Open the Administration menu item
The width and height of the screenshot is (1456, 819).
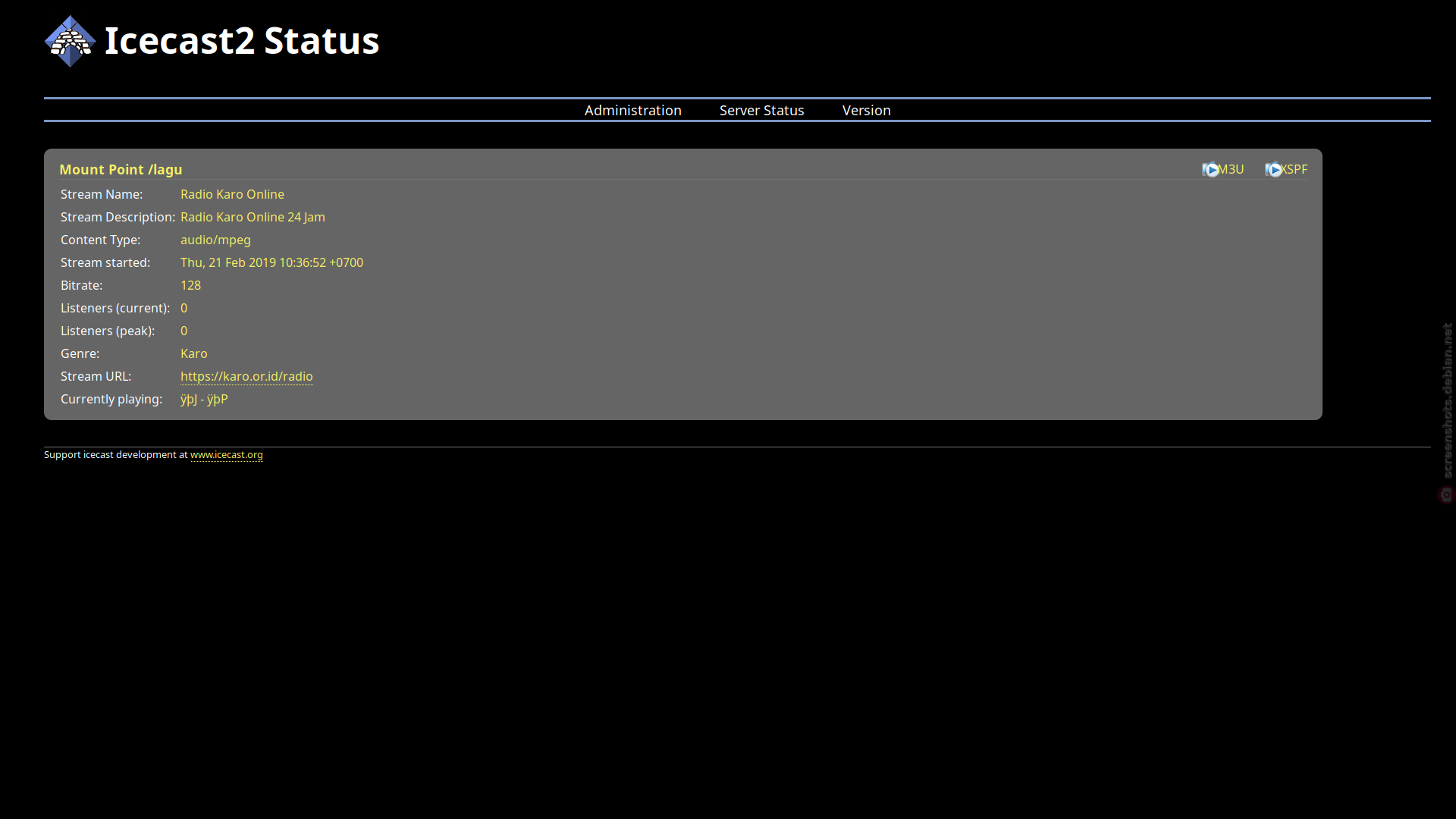coord(632,110)
